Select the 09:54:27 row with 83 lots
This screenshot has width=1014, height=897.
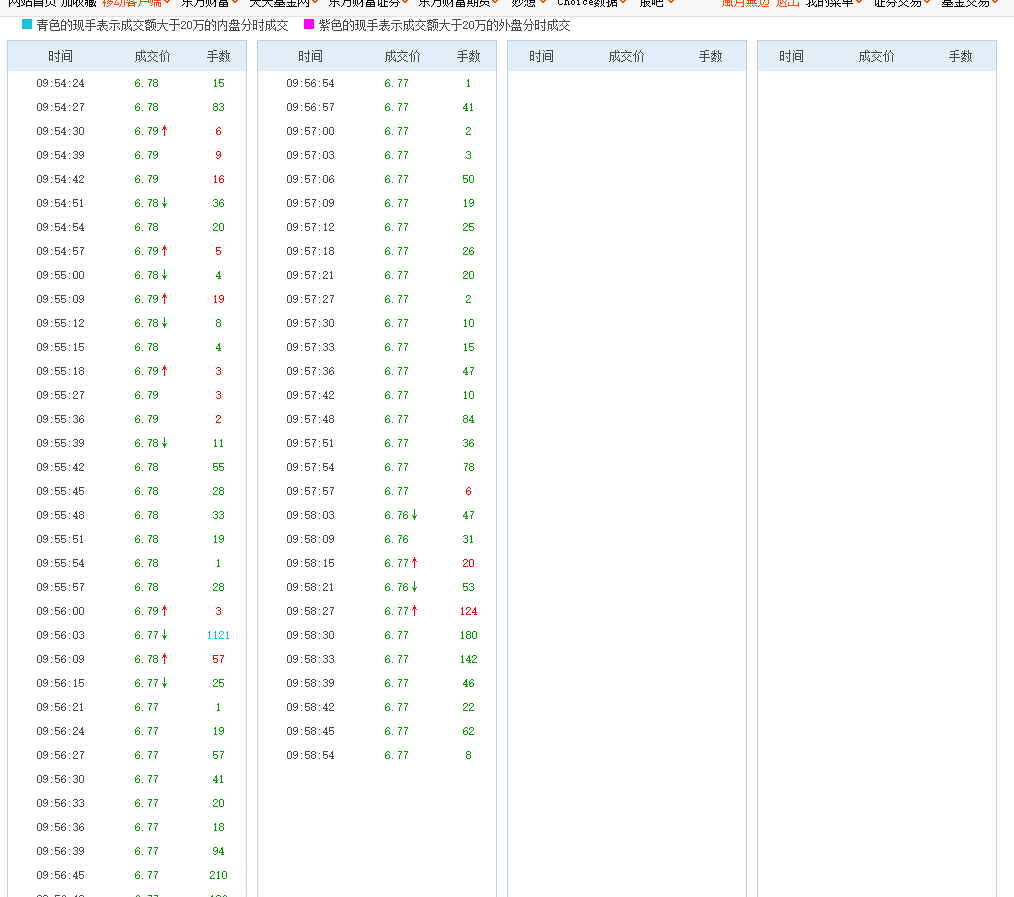click(x=127, y=107)
